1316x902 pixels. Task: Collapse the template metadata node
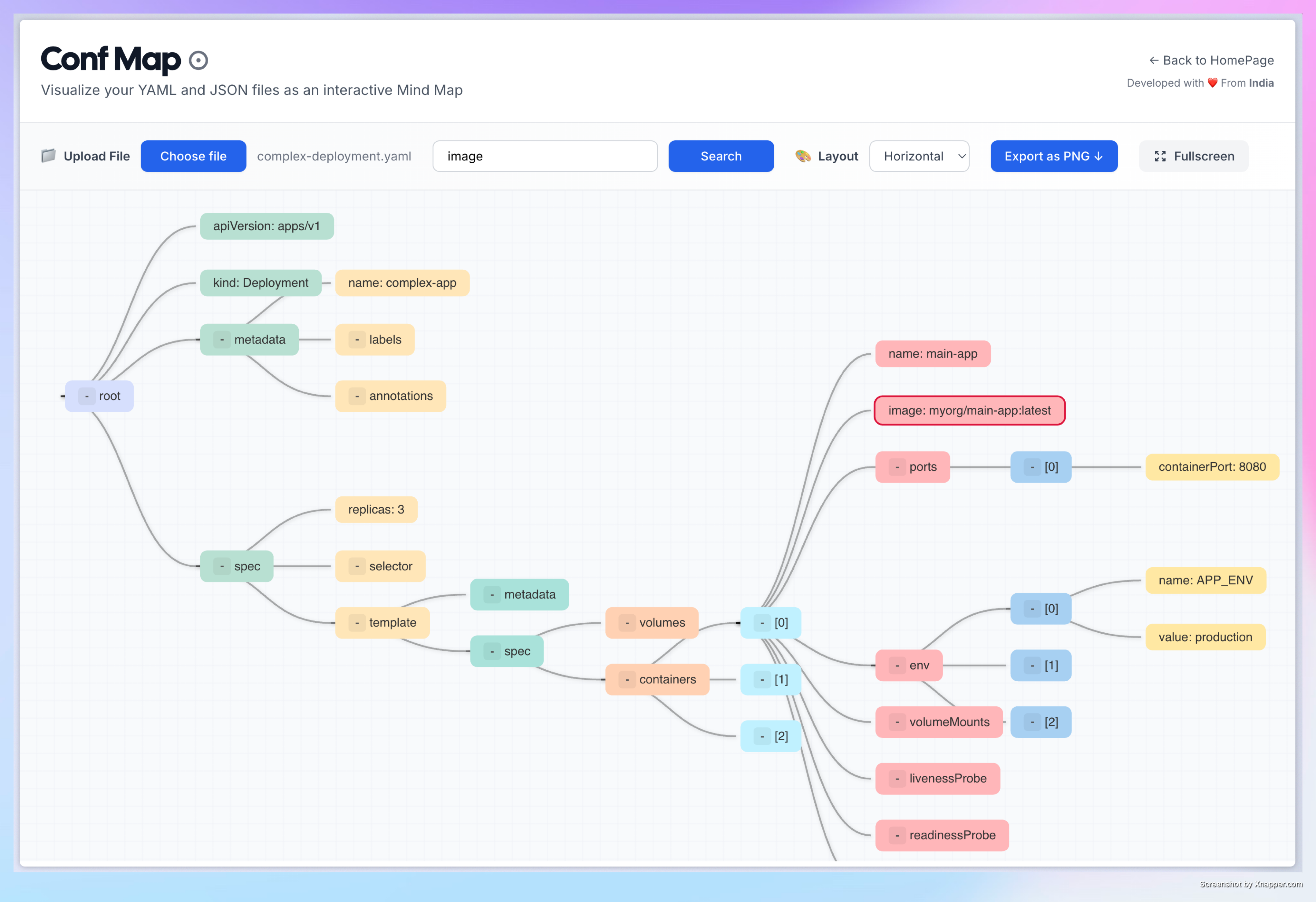492,595
